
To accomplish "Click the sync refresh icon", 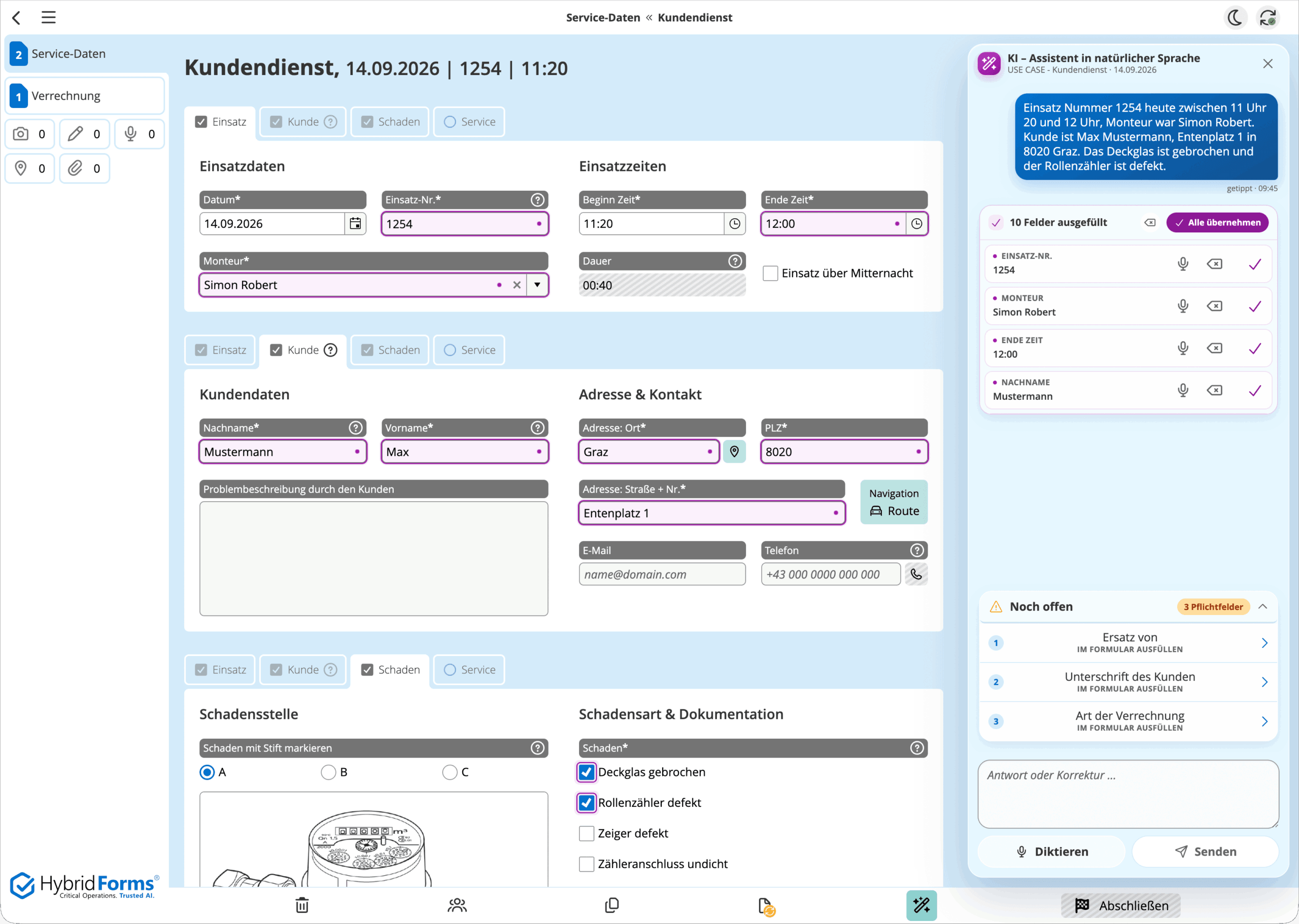I will (1268, 18).
